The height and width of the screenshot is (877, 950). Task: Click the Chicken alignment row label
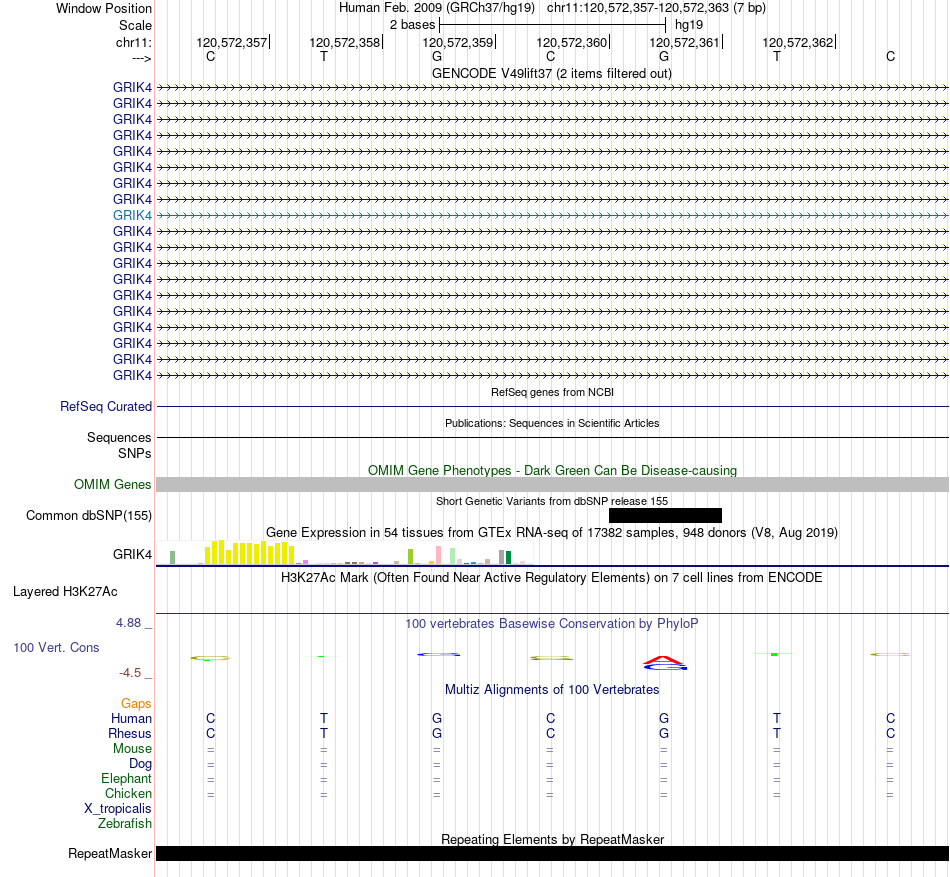coord(128,793)
